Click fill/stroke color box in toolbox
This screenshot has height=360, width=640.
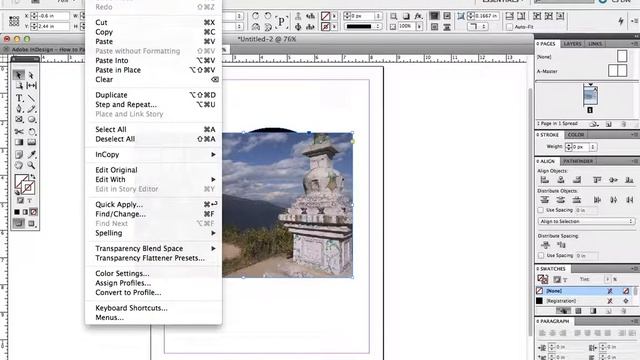(24, 184)
